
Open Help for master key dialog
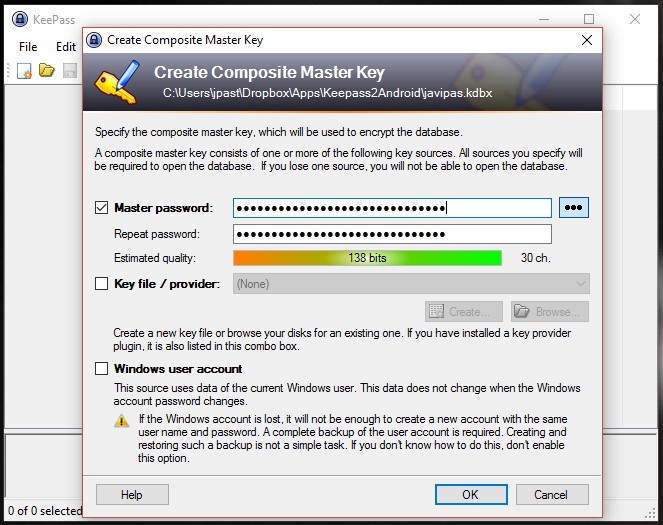point(132,495)
